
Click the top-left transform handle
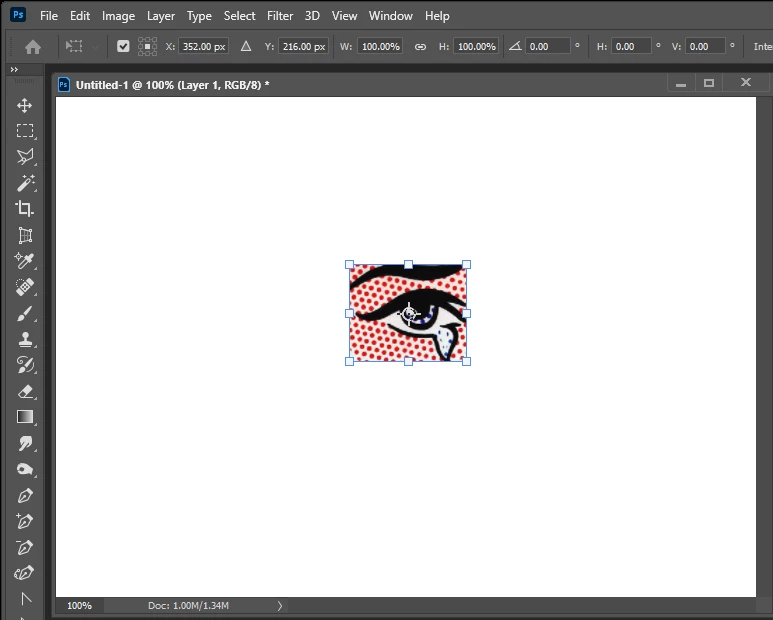point(350,265)
